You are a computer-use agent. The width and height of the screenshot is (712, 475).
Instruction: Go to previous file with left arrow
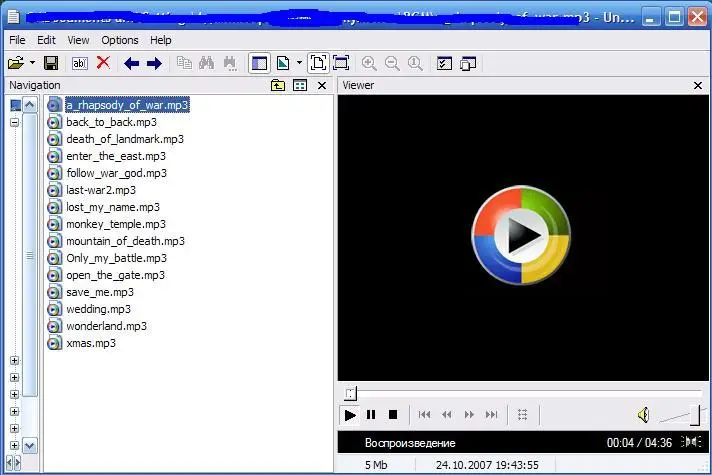click(x=132, y=64)
